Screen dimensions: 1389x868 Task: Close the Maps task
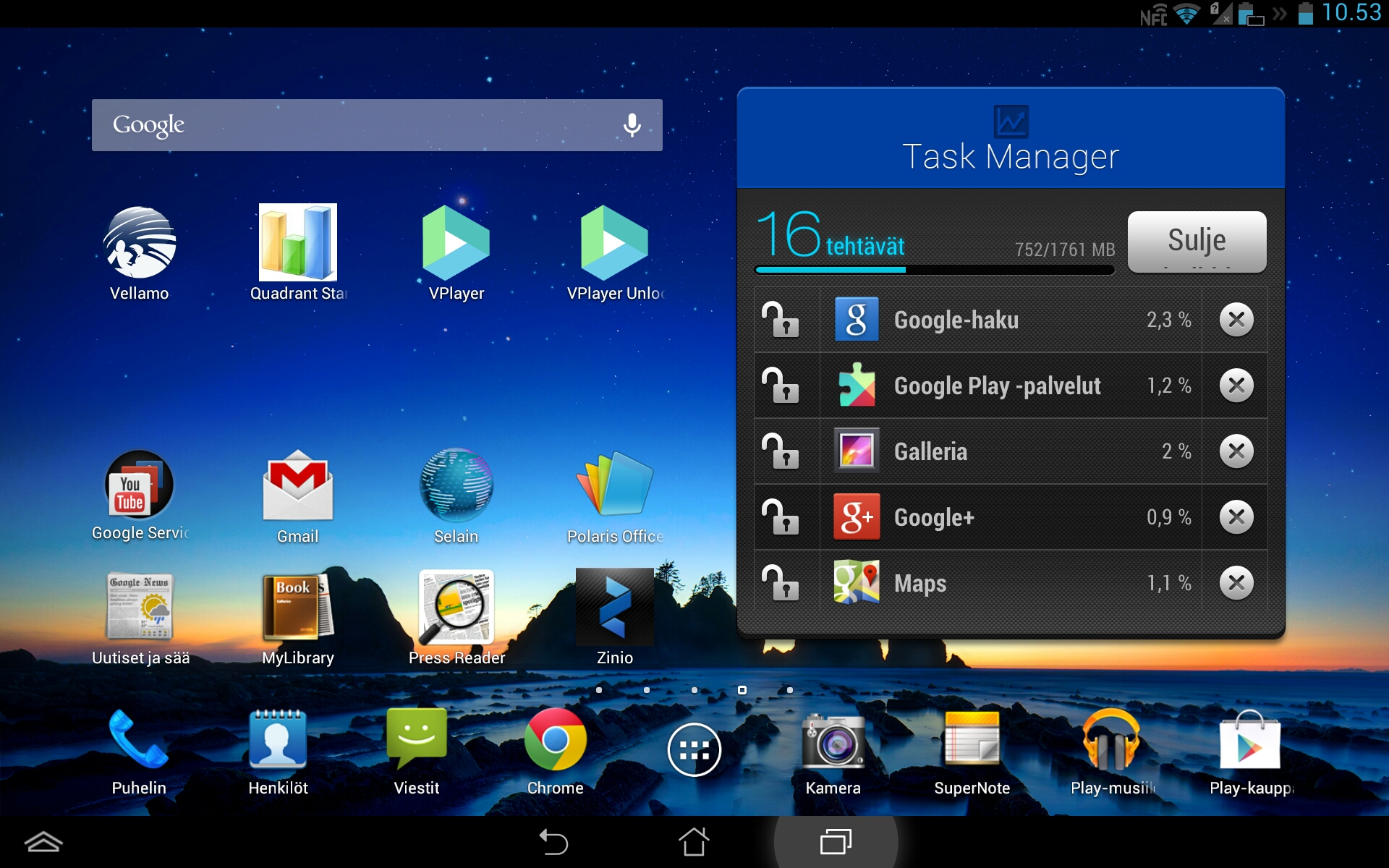pos(1236,583)
